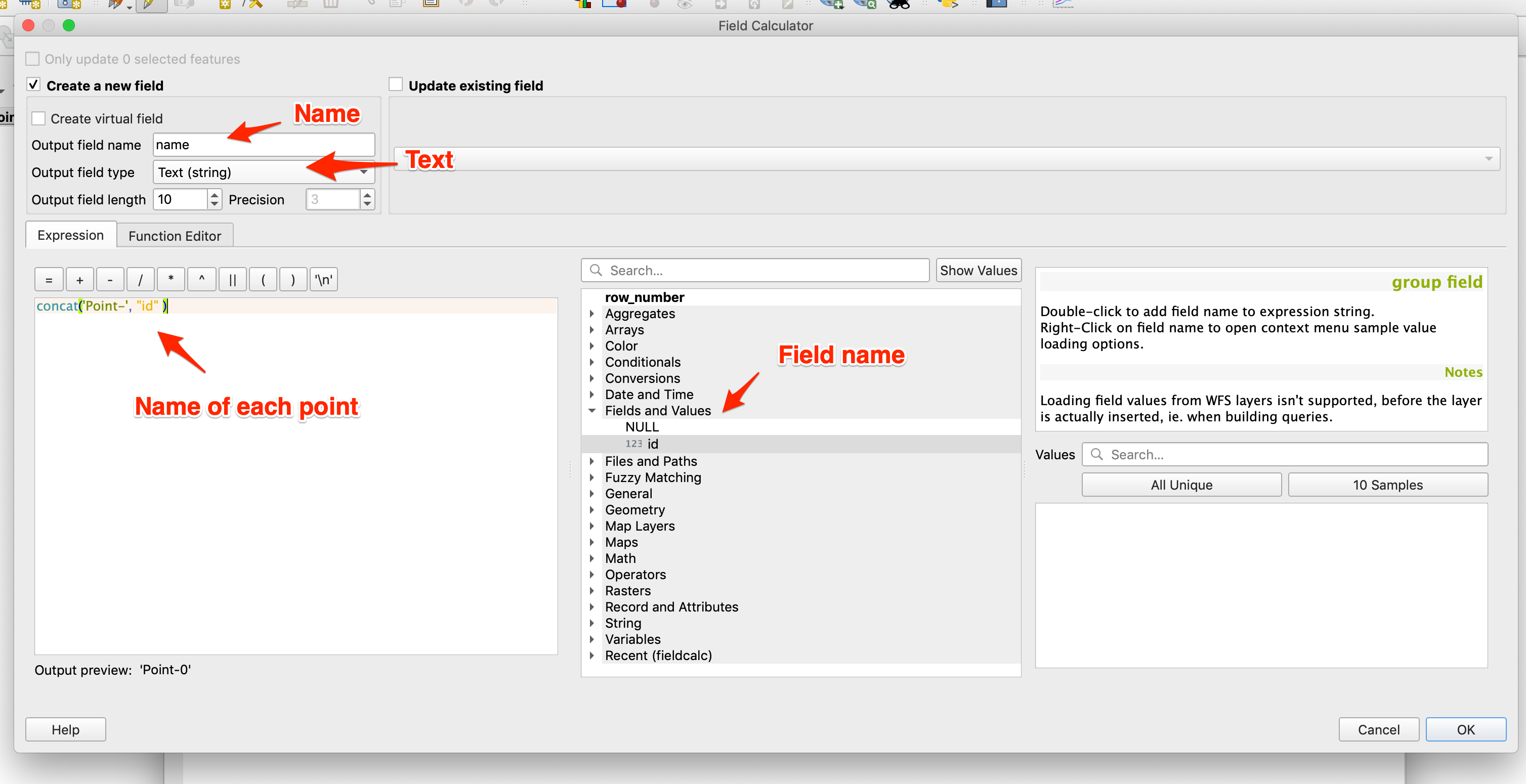Screen dimensions: 1526x784
Task: Uncheck 'Create a new field'
Action: coord(34,84)
